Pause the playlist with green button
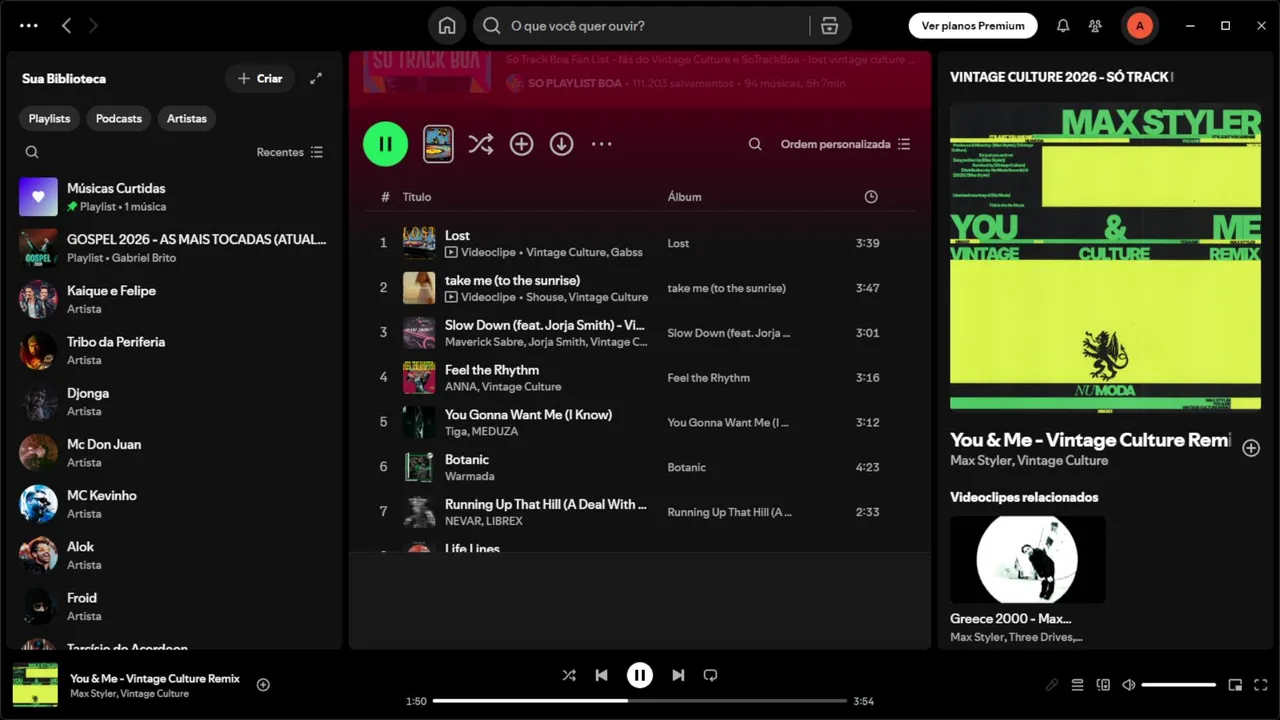Image resolution: width=1280 pixels, height=720 pixels. tap(385, 144)
